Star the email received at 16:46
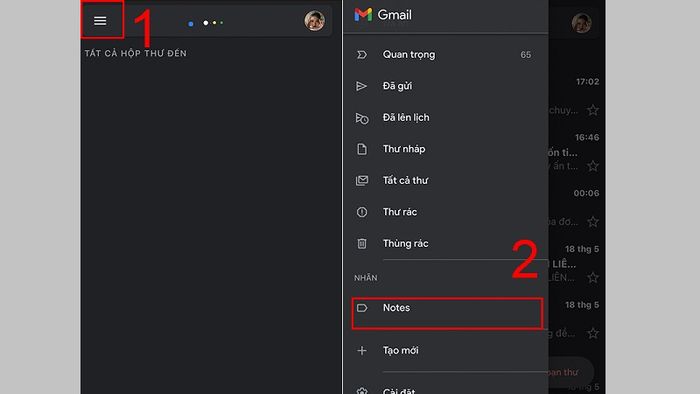 tap(593, 166)
